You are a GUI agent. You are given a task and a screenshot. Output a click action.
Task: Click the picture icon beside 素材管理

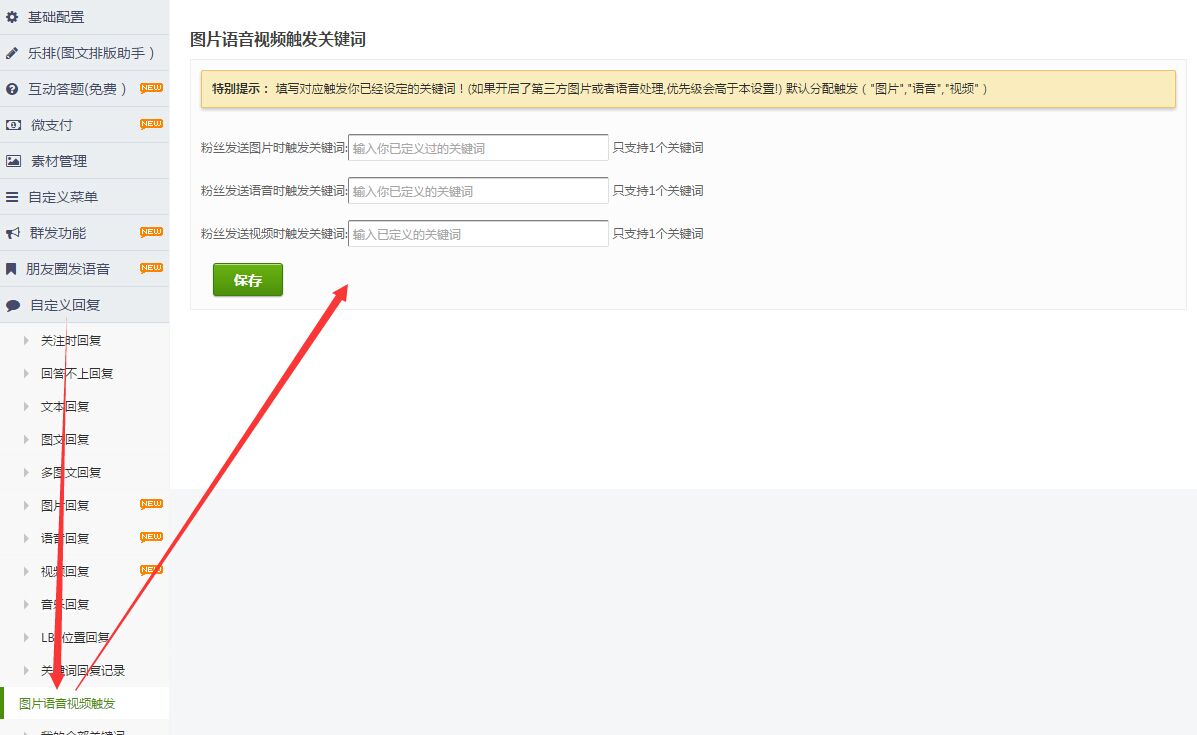13,161
